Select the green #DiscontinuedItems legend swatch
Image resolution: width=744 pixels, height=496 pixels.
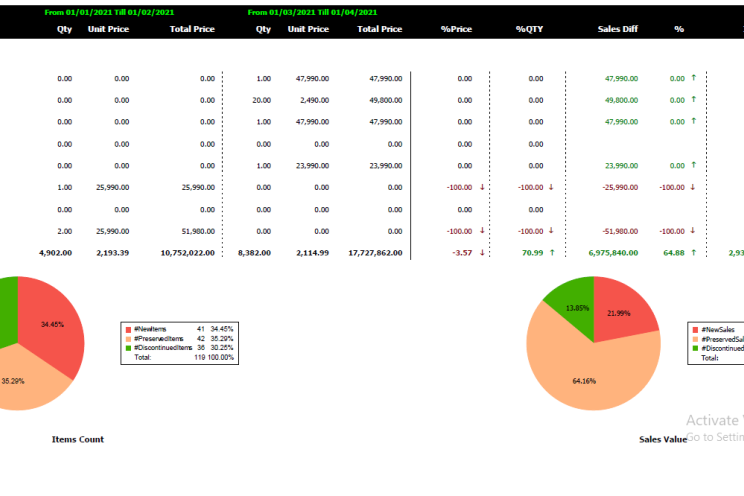click(128, 348)
